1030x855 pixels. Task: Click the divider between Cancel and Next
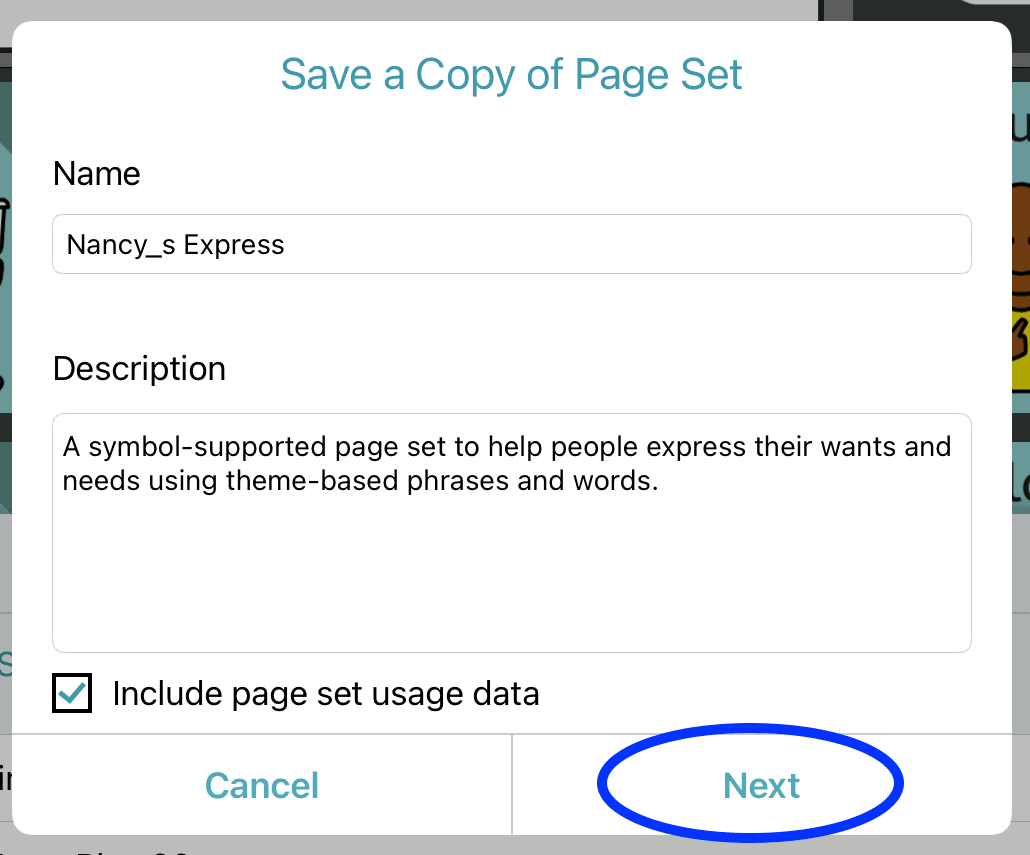(x=511, y=785)
